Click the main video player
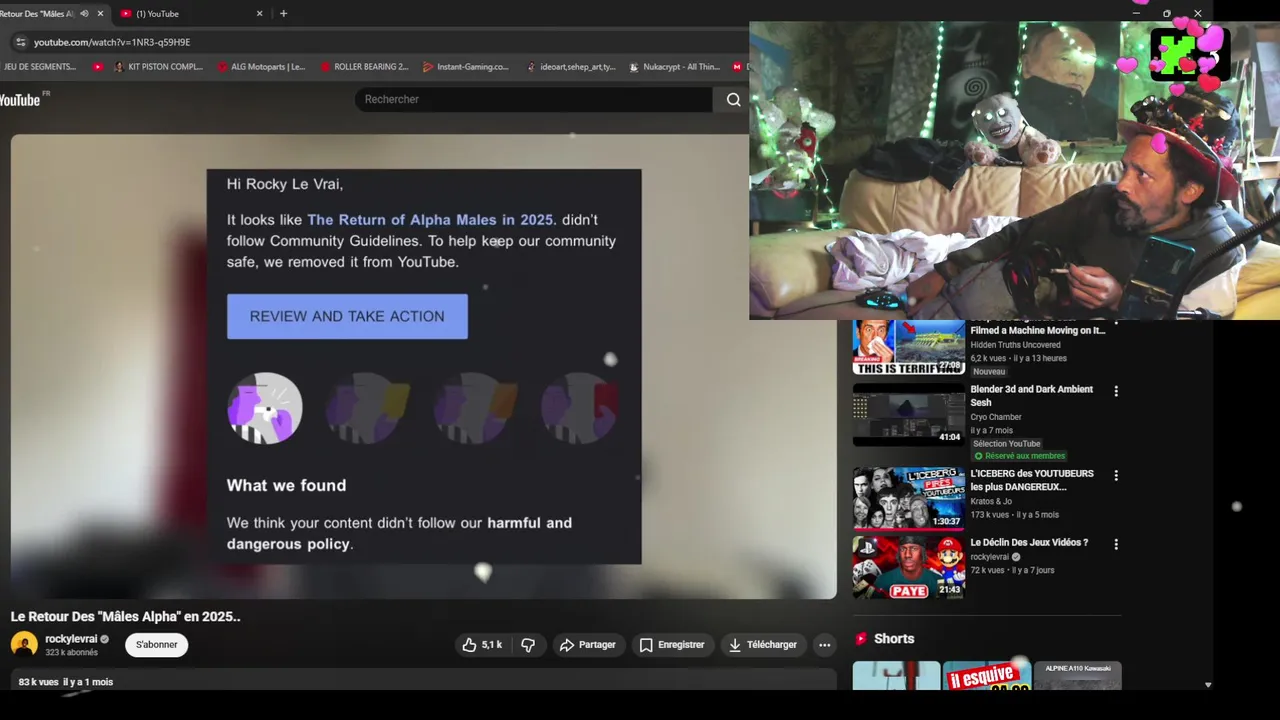This screenshot has height=720, width=1280. [x=423, y=366]
